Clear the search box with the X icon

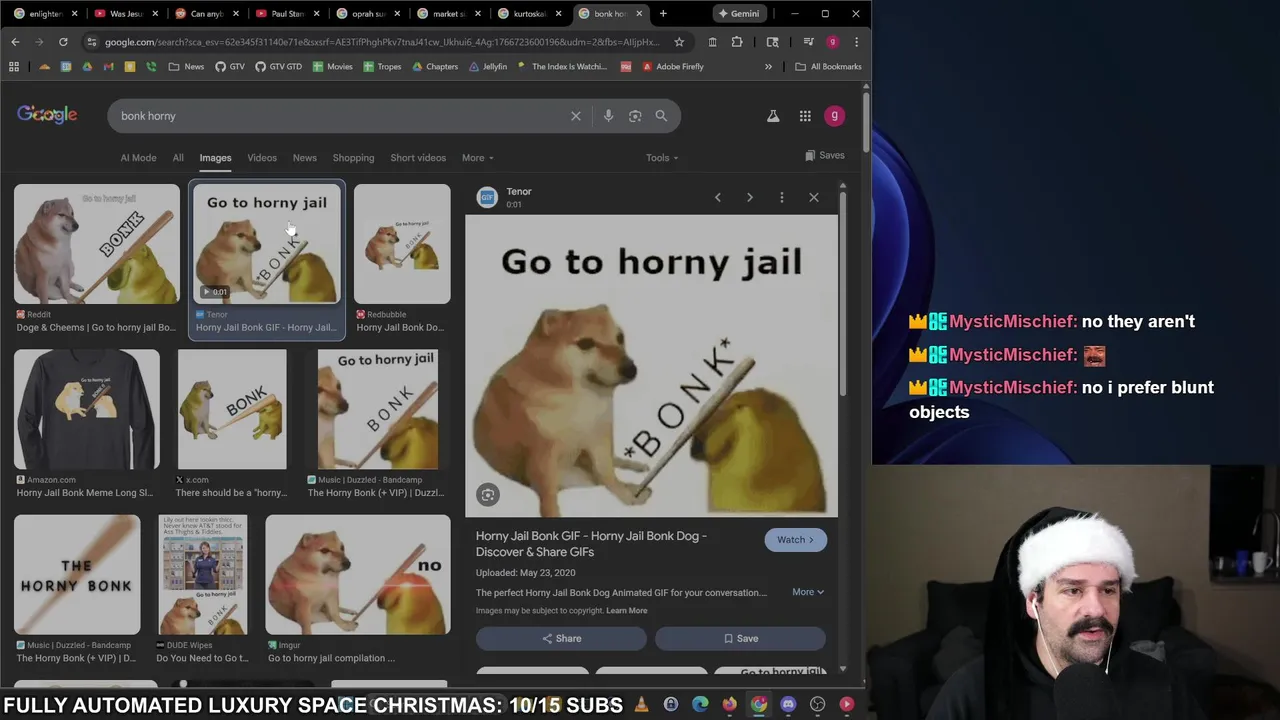coord(576,116)
